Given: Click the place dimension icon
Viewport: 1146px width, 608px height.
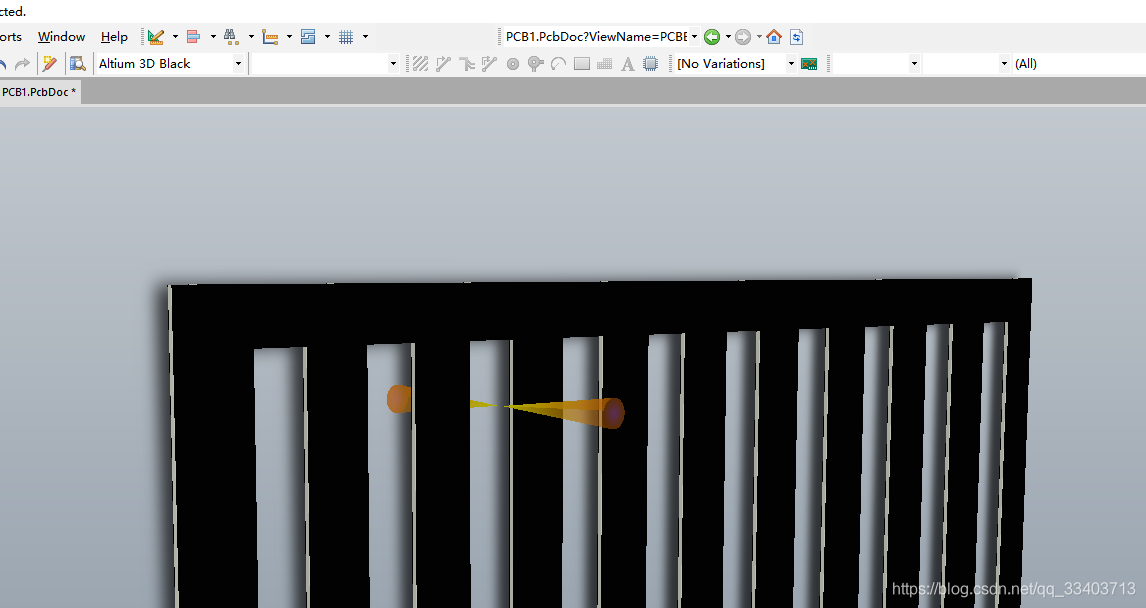Looking at the screenshot, I should click(270, 37).
